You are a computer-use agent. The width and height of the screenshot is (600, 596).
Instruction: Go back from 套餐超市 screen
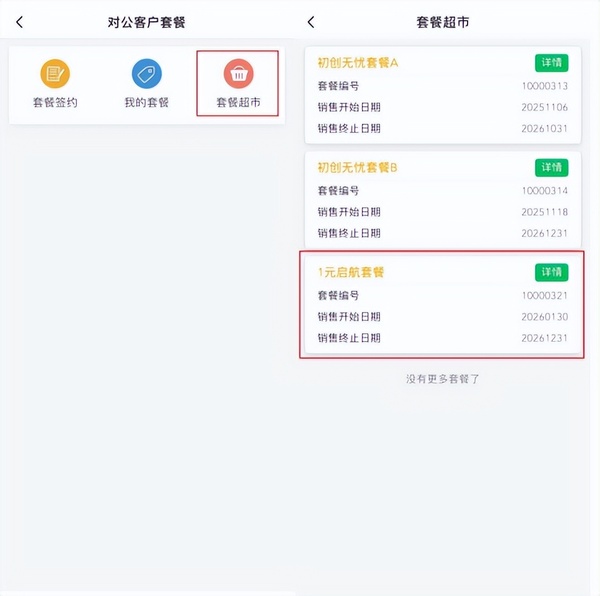311,22
